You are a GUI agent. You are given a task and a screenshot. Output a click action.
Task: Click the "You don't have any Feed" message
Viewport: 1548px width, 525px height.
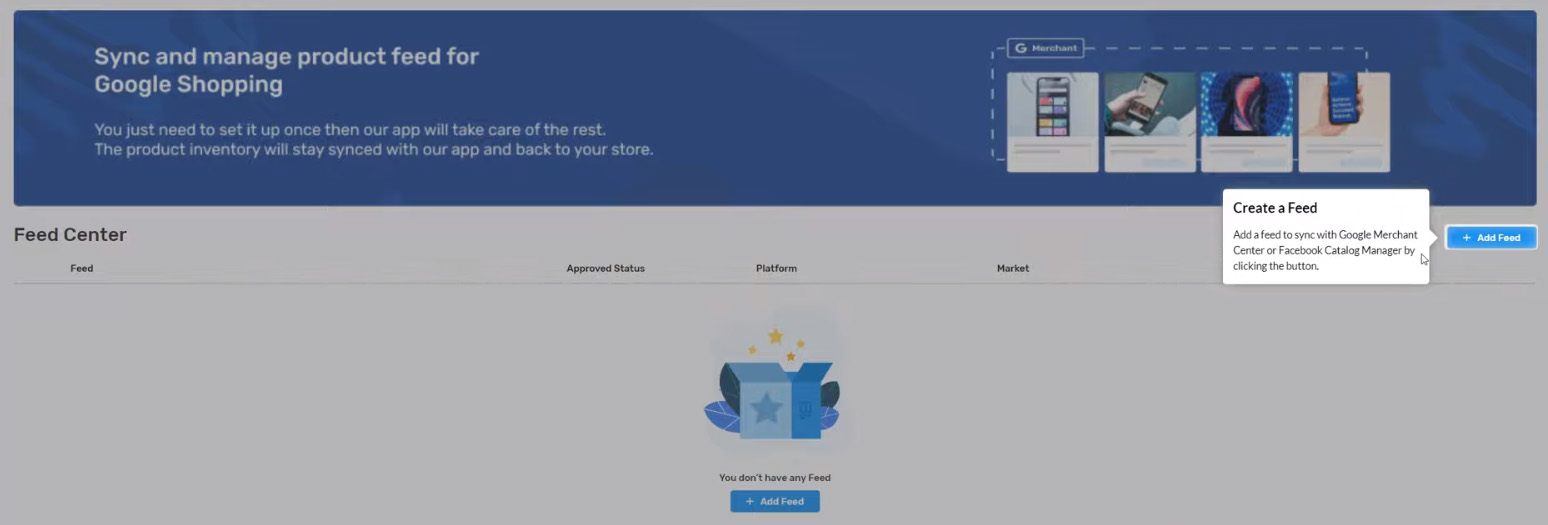(774, 477)
